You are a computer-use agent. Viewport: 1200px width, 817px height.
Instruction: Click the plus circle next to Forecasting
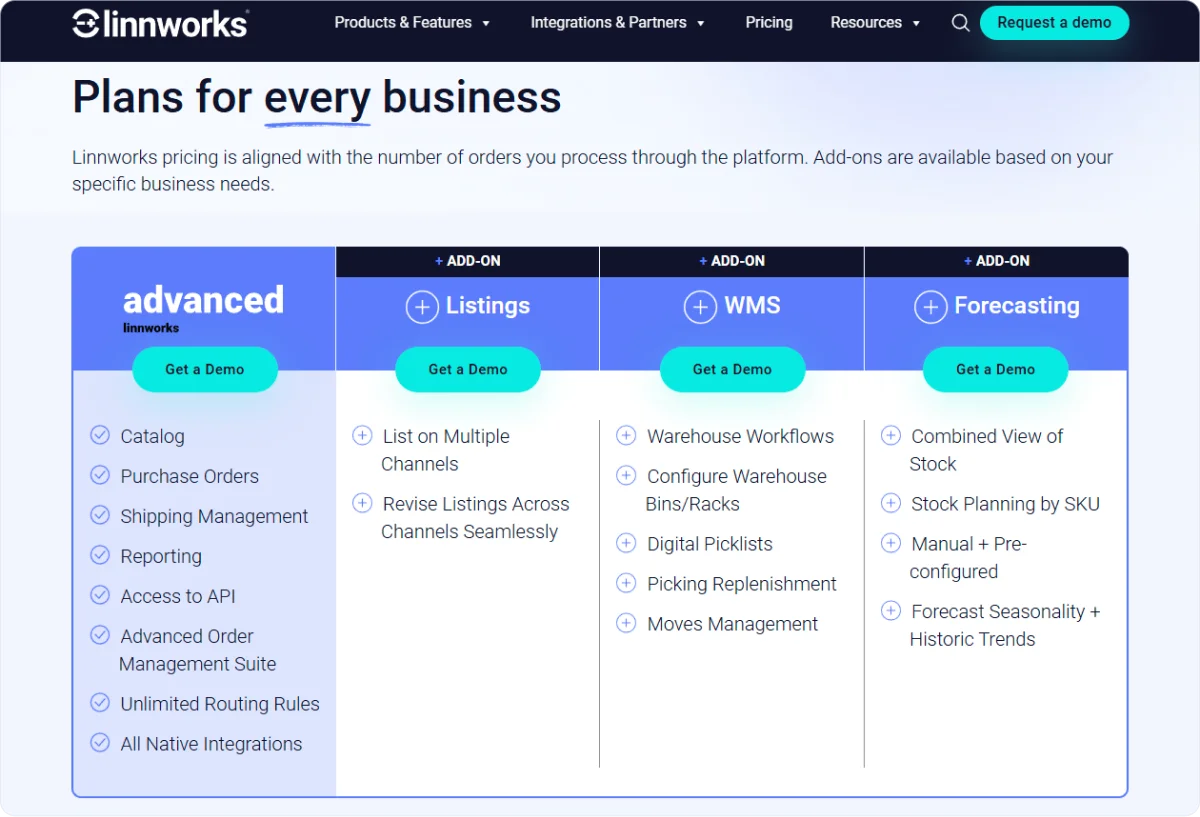click(x=931, y=307)
